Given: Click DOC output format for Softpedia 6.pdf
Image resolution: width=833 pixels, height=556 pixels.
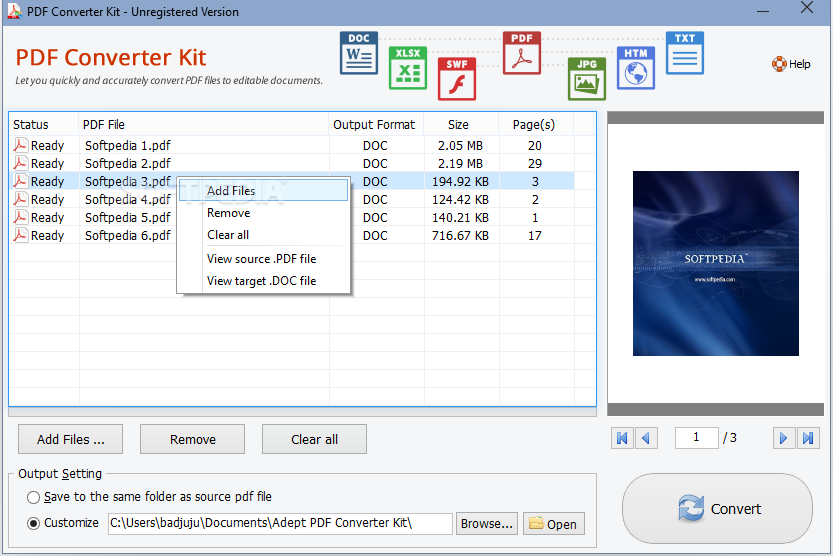Looking at the screenshot, I should point(375,236).
